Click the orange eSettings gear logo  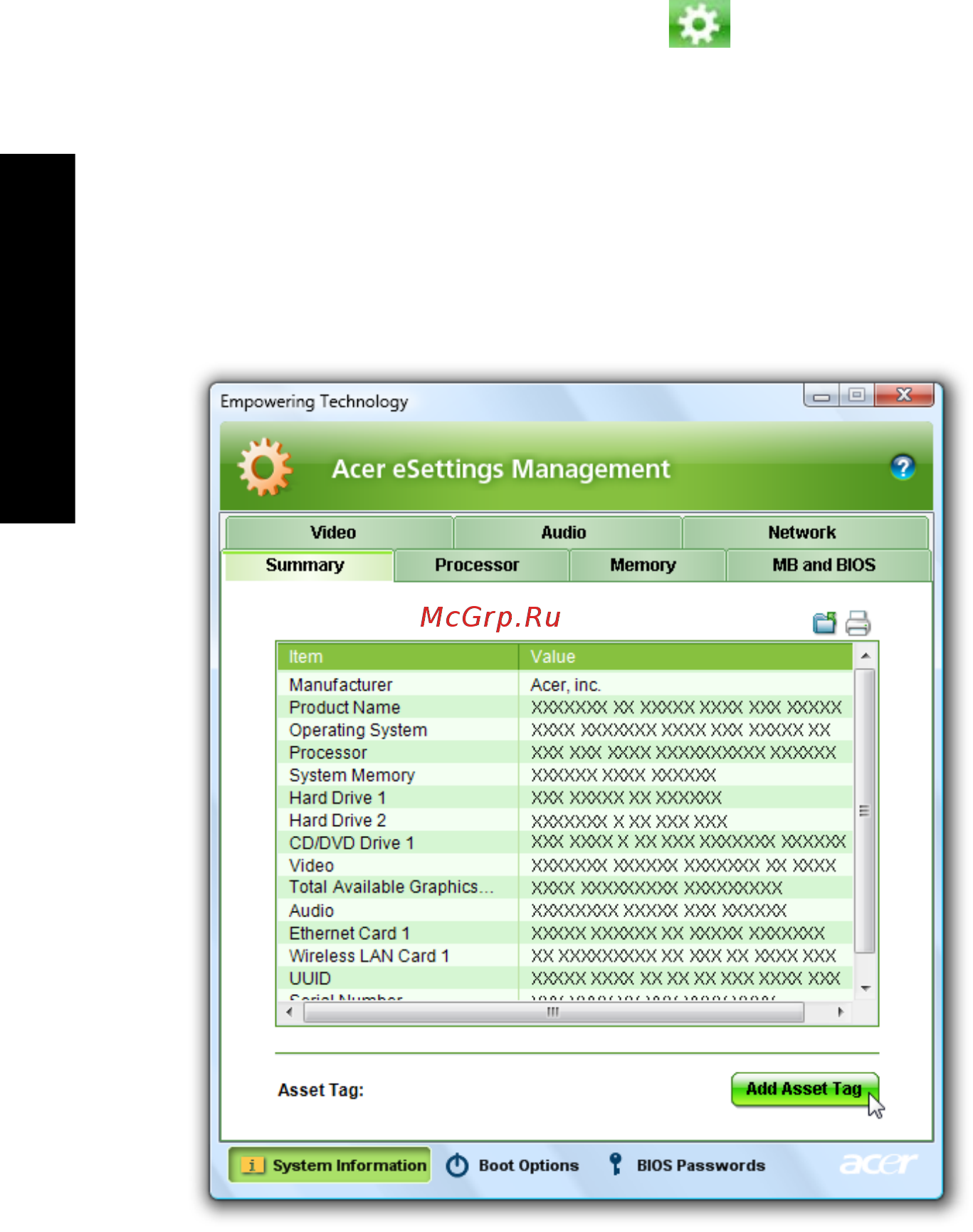(x=265, y=467)
